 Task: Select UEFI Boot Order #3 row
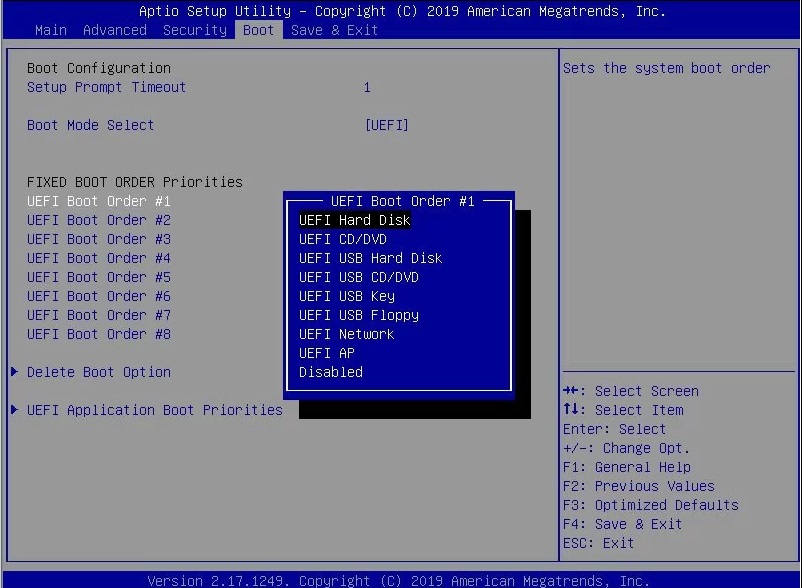[98, 239]
